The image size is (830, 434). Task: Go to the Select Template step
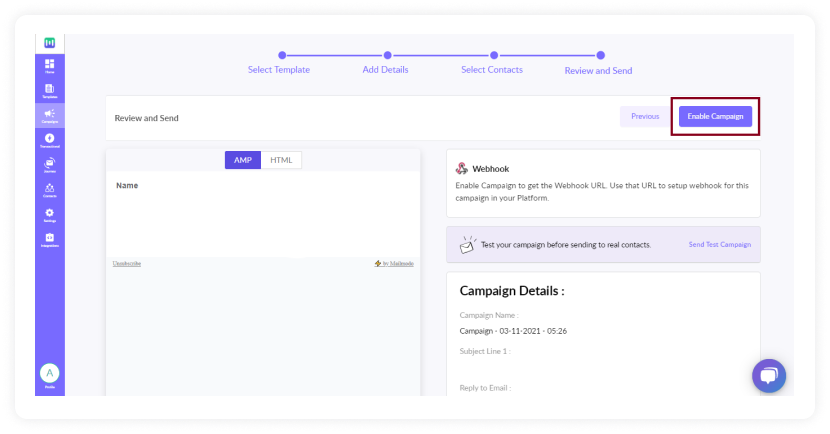point(279,69)
